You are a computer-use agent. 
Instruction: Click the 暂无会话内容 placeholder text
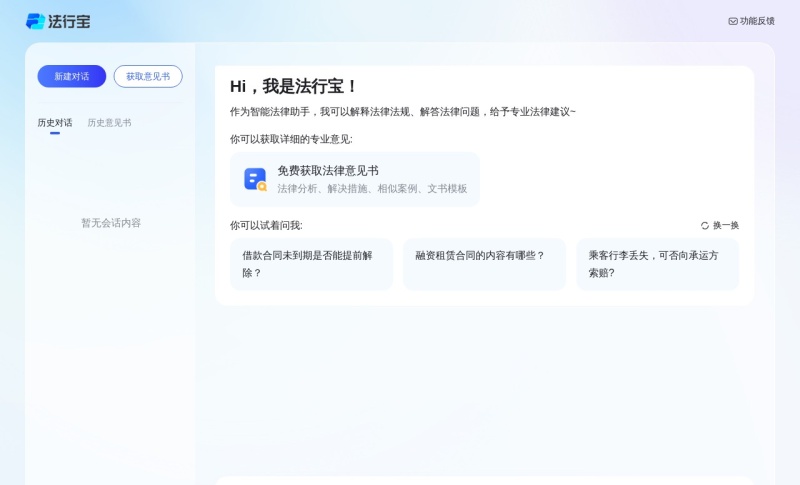click(111, 223)
